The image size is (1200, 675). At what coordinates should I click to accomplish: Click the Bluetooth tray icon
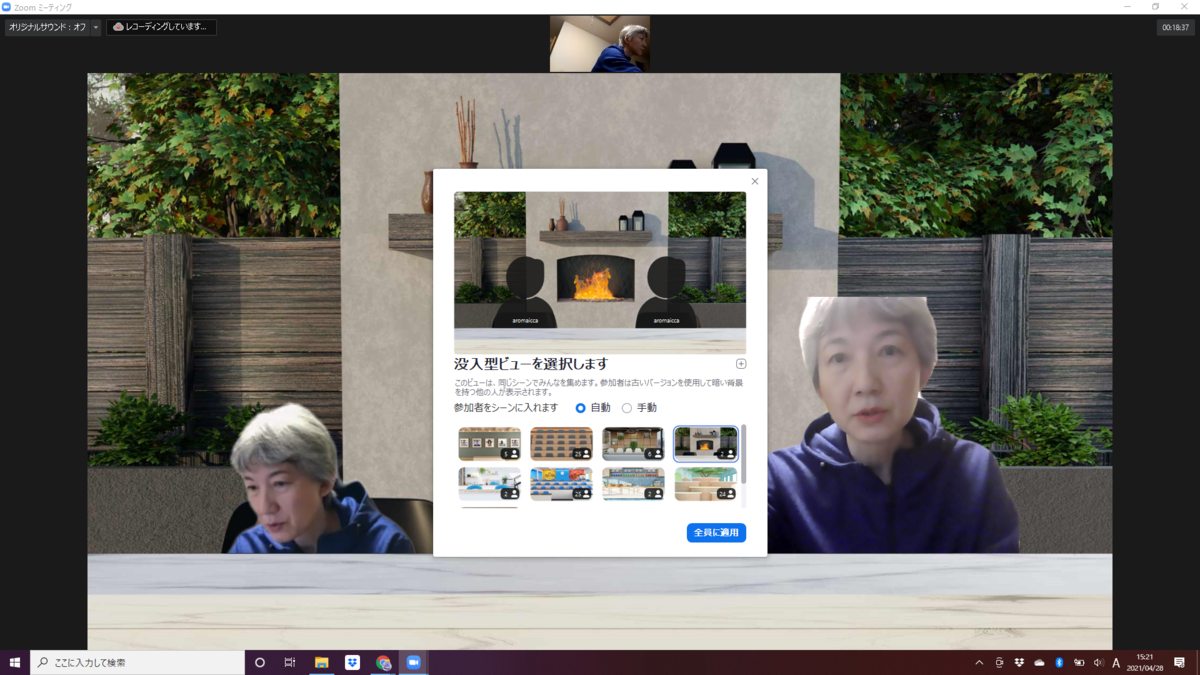click(x=1059, y=662)
